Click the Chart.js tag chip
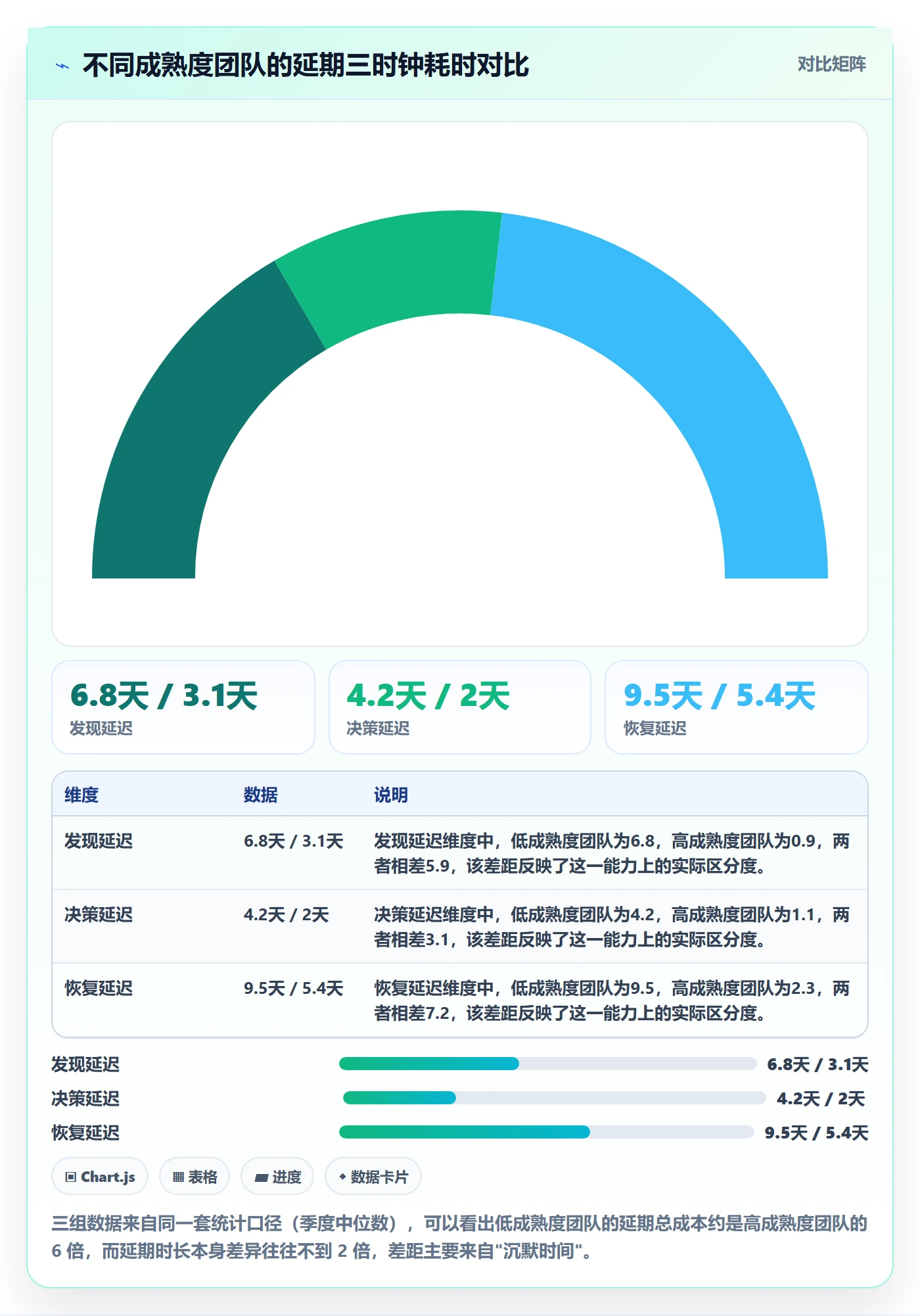Screen dimensions: 920x1316 tap(100, 1177)
